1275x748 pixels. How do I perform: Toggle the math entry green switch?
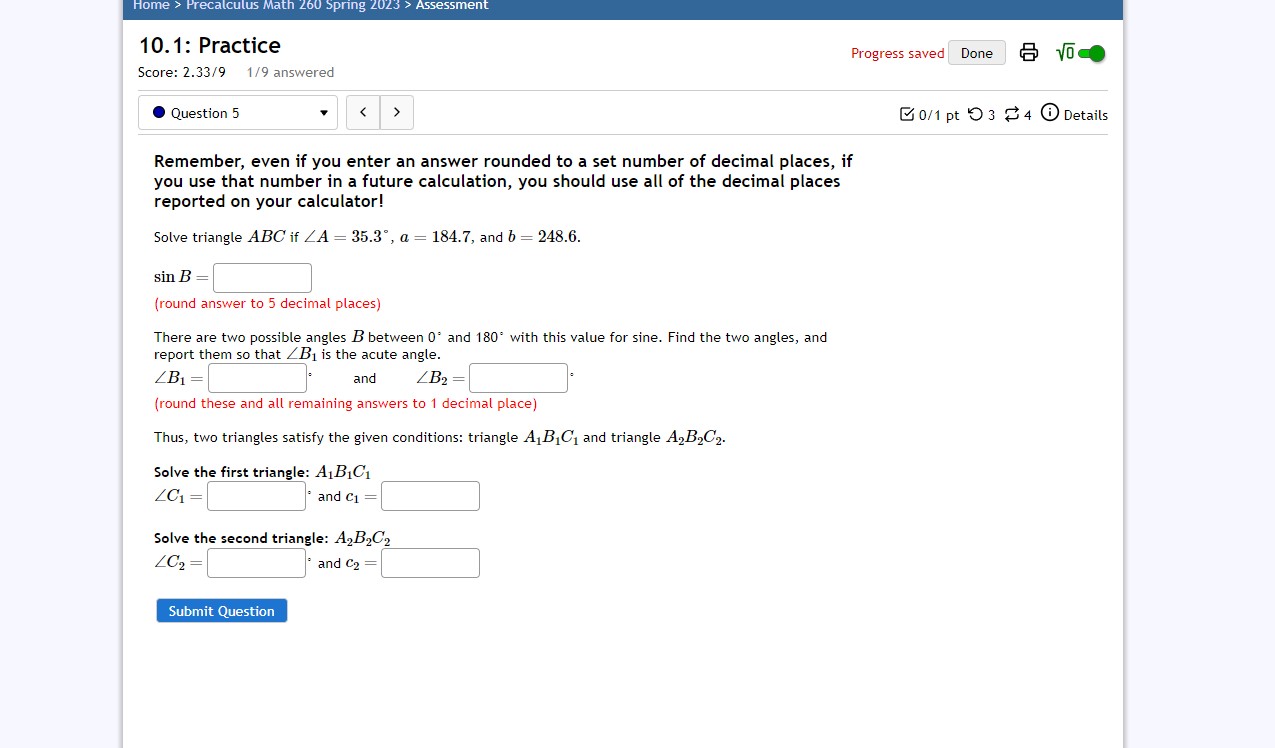(1092, 54)
